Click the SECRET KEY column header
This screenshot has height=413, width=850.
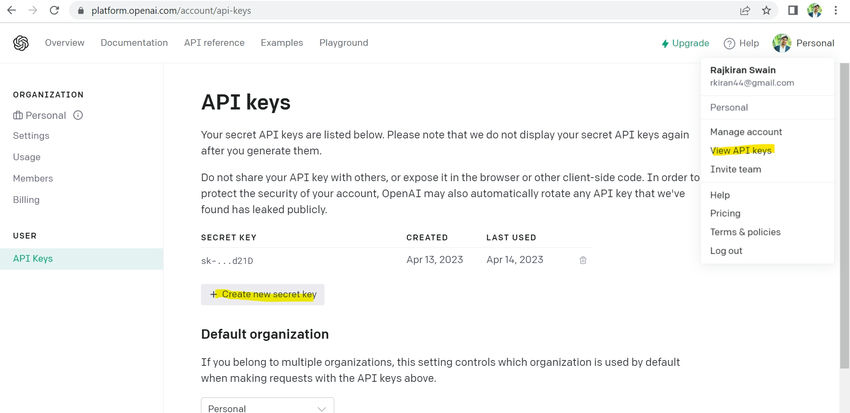[x=229, y=237]
